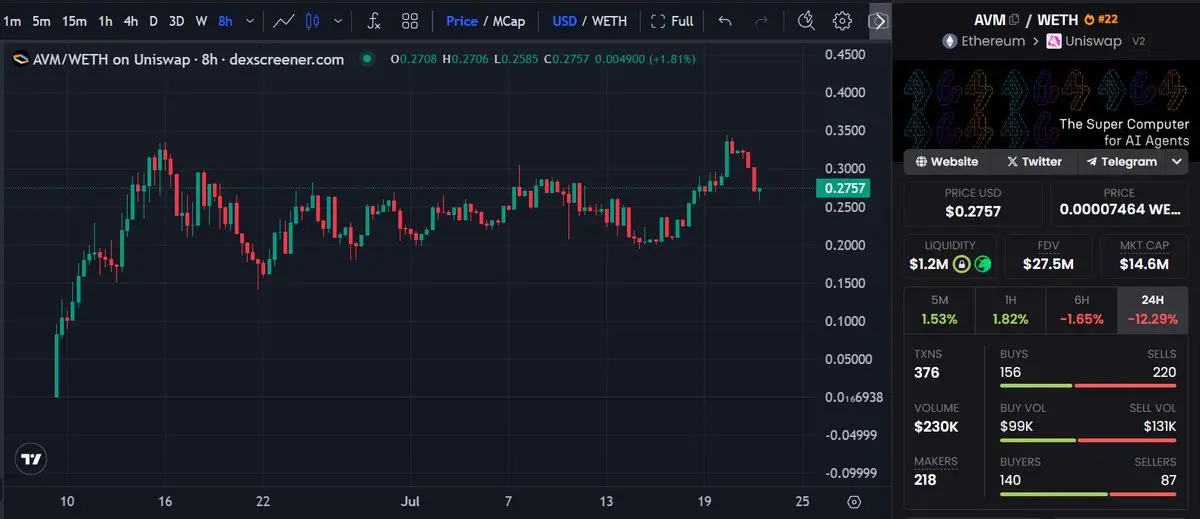Select the 1H stats tab
The image size is (1200, 519).
(1010, 311)
